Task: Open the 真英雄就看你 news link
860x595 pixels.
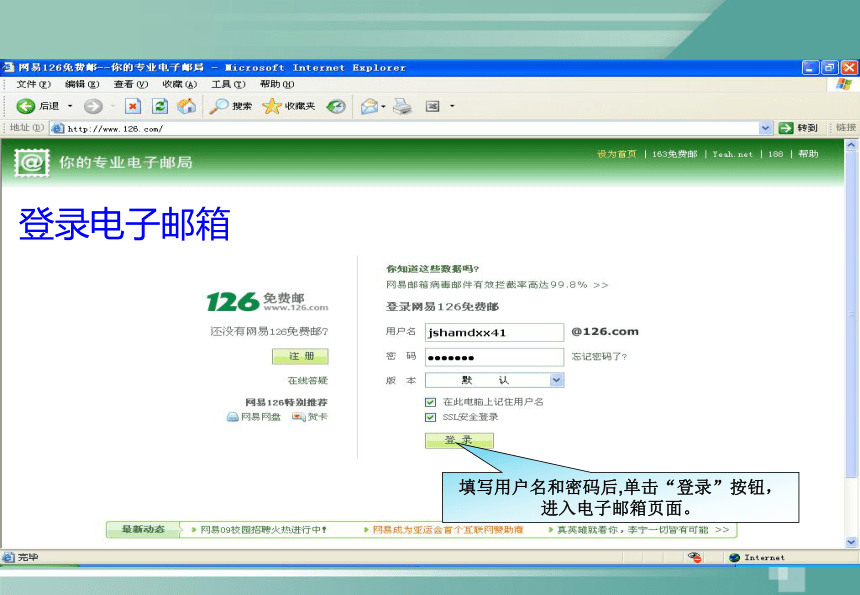Action: [x=632, y=530]
